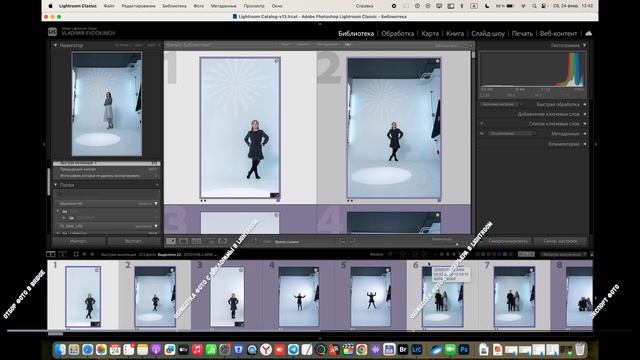640x360 pixels.
Task: Switch to compare view mode
Action: pyautogui.click(x=196, y=242)
